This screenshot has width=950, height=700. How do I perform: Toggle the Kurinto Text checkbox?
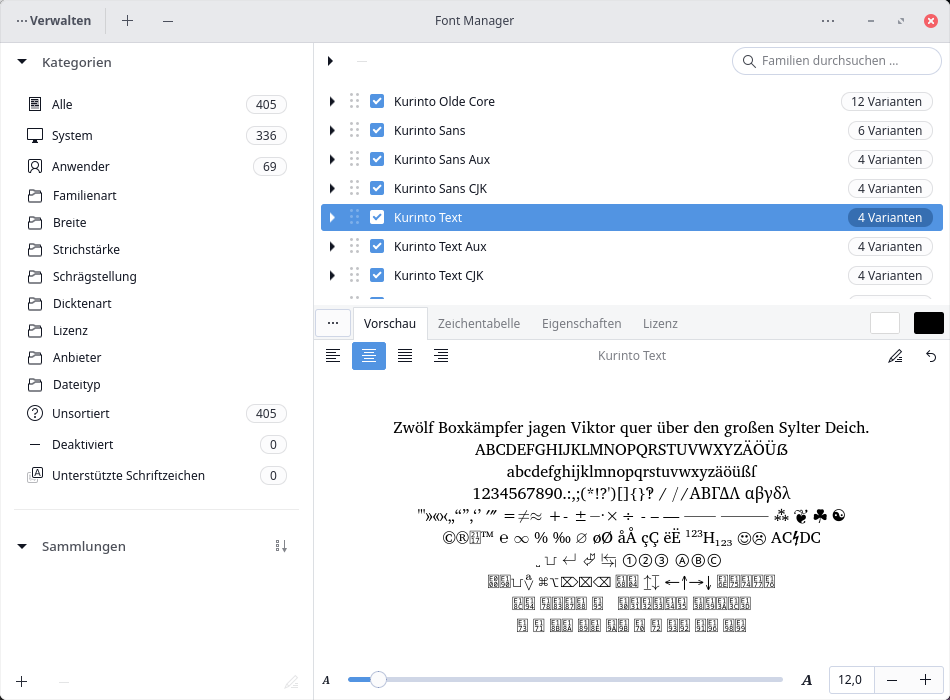377,218
